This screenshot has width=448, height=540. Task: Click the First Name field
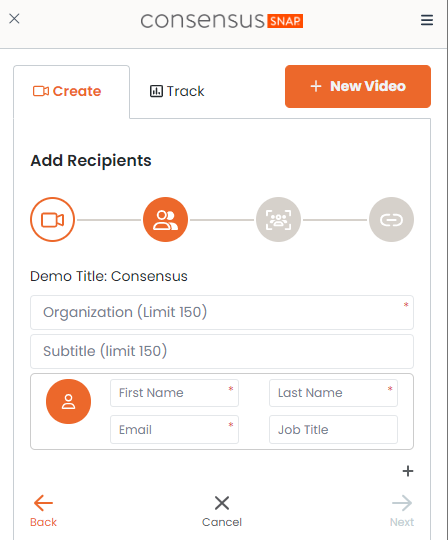174,393
